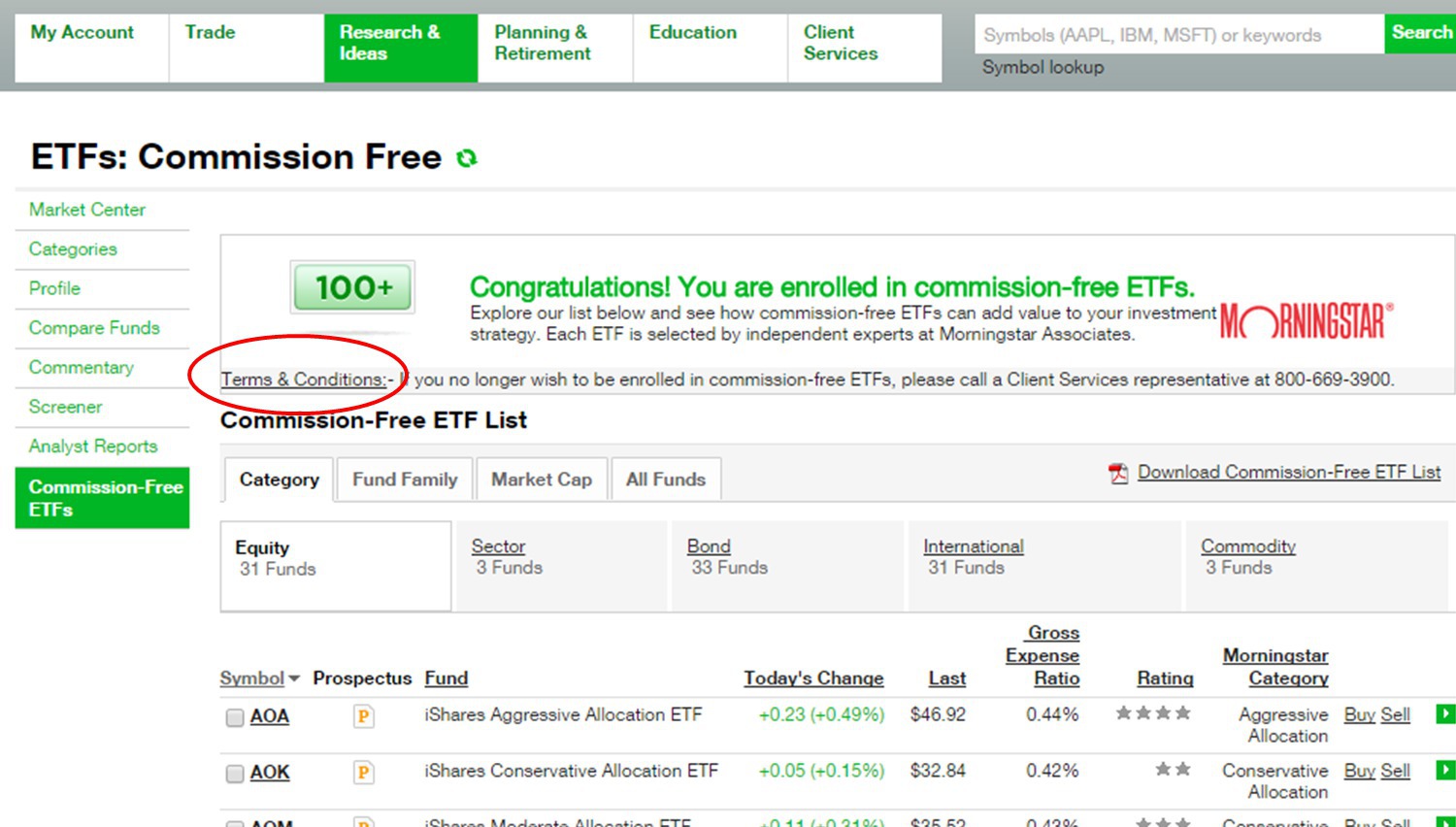Tick the AOK checkbox
The width and height of the screenshot is (1456, 827).
pyautogui.click(x=234, y=775)
